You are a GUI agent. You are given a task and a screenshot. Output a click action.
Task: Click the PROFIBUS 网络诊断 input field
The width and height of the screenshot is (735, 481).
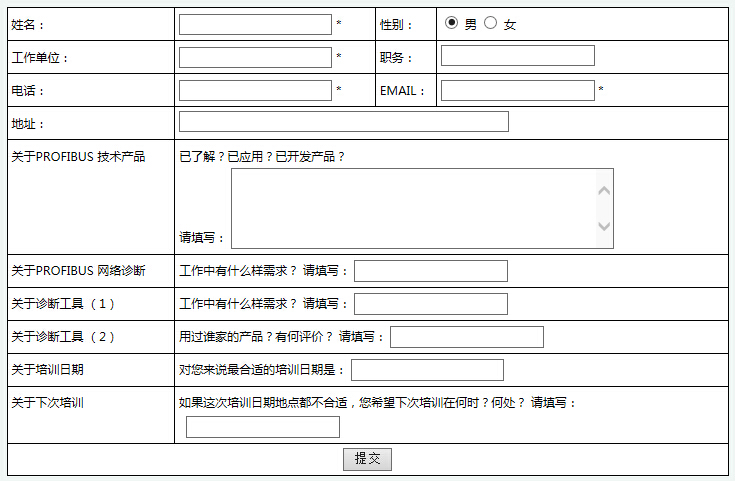click(x=430, y=271)
